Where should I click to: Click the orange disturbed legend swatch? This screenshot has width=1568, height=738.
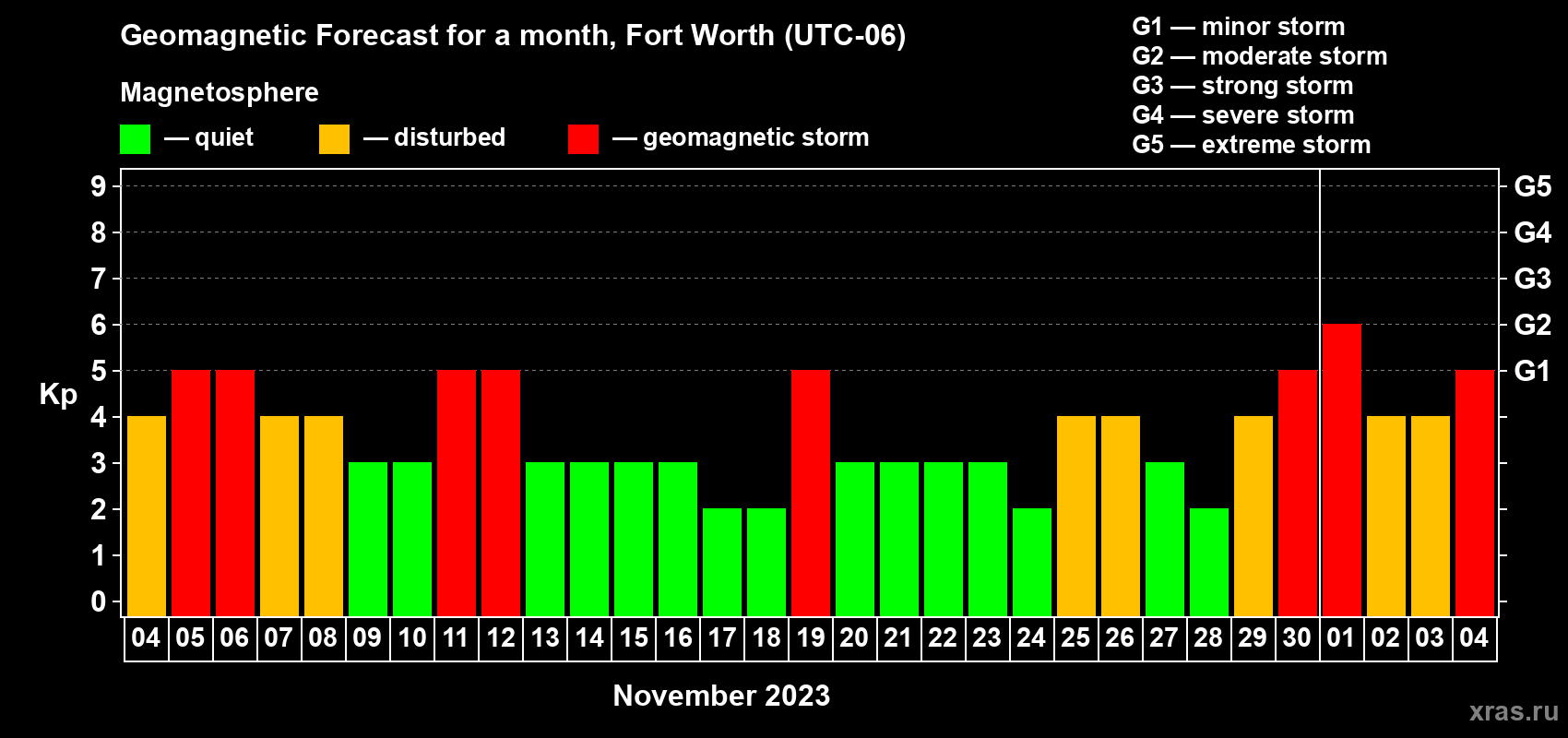[334, 139]
